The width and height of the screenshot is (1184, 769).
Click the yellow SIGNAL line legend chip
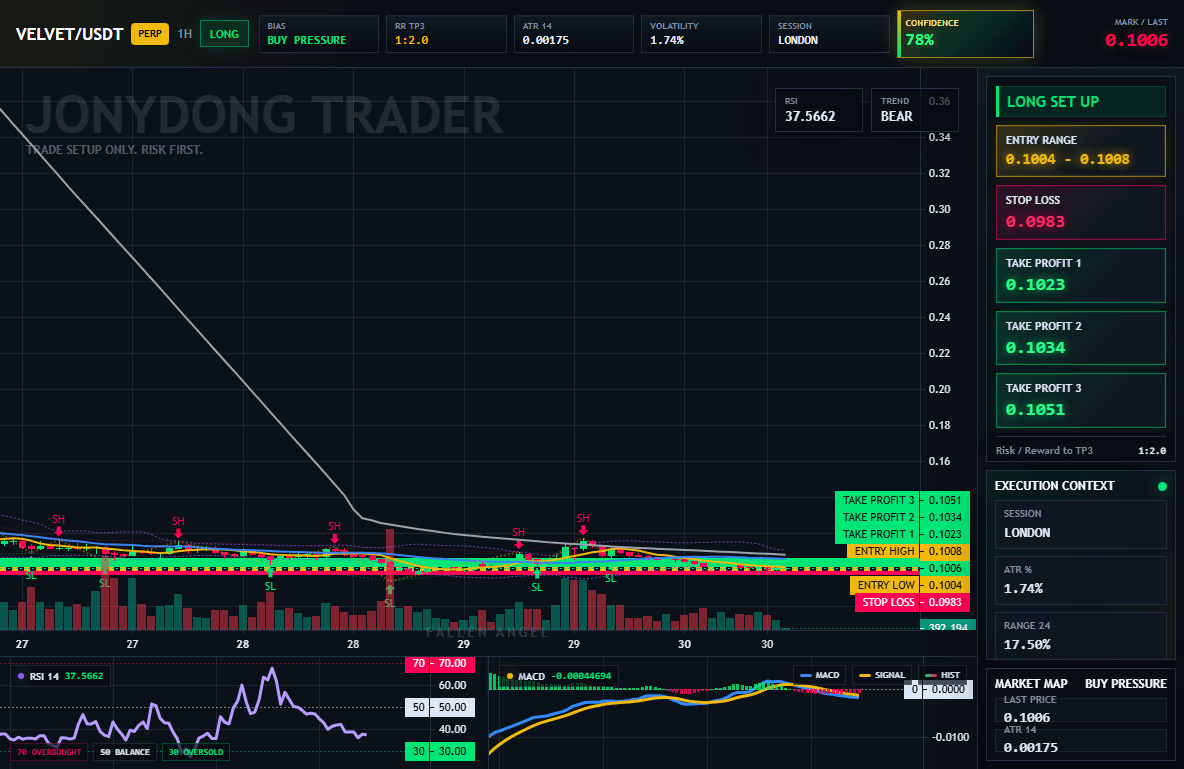(x=882, y=675)
